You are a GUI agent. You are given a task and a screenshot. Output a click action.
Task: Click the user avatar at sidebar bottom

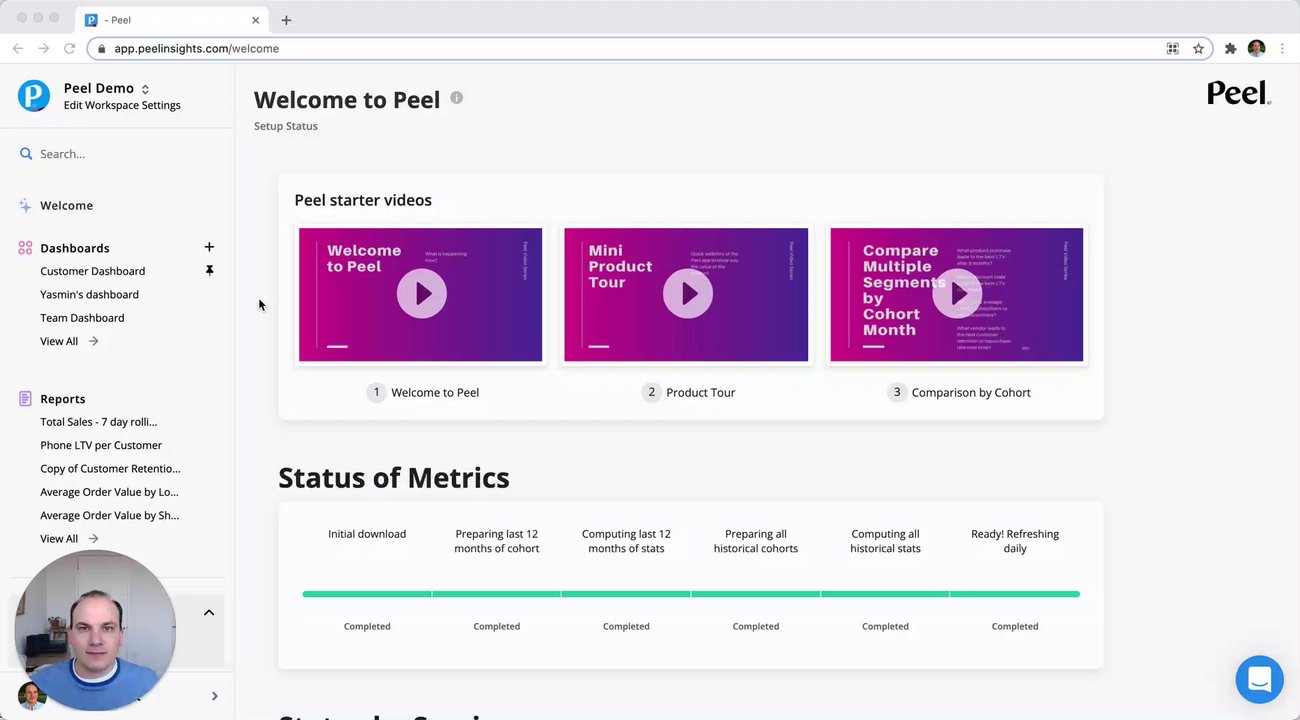[32, 696]
